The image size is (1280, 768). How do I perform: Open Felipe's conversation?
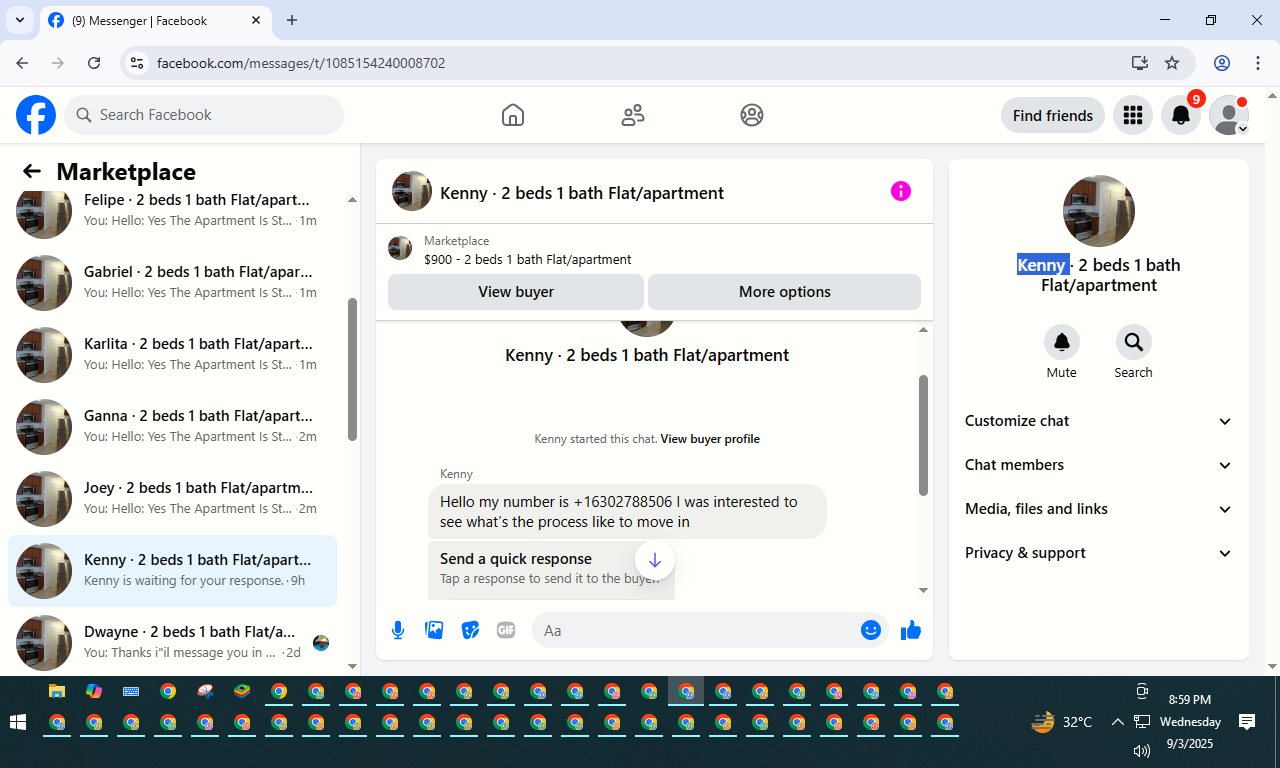(172, 209)
